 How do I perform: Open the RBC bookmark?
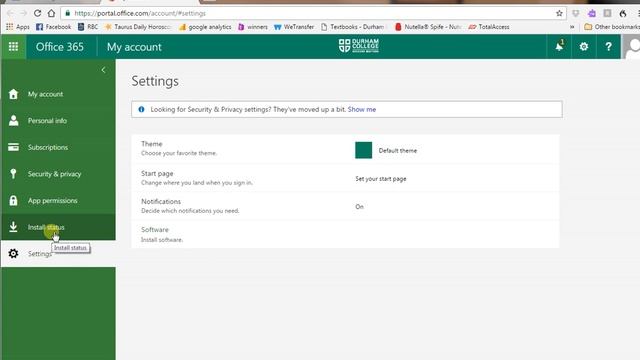pyautogui.click(x=88, y=27)
